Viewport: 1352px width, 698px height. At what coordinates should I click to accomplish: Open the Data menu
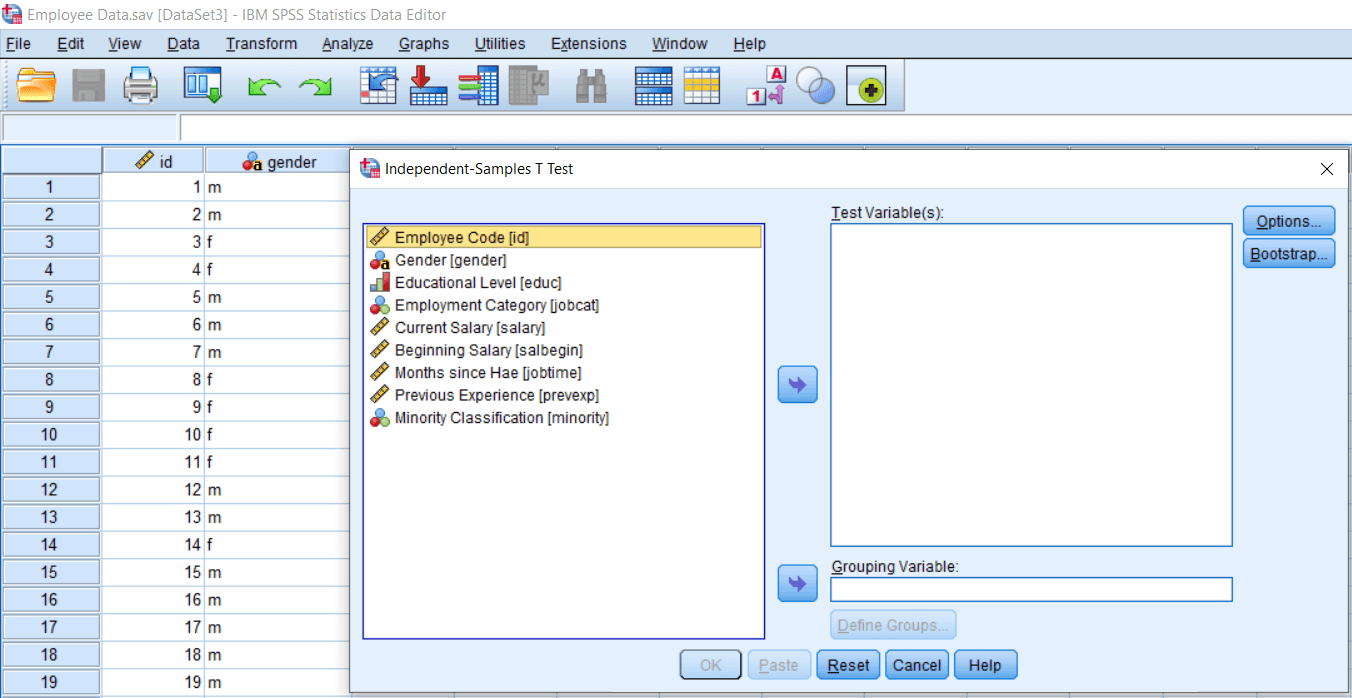183,44
